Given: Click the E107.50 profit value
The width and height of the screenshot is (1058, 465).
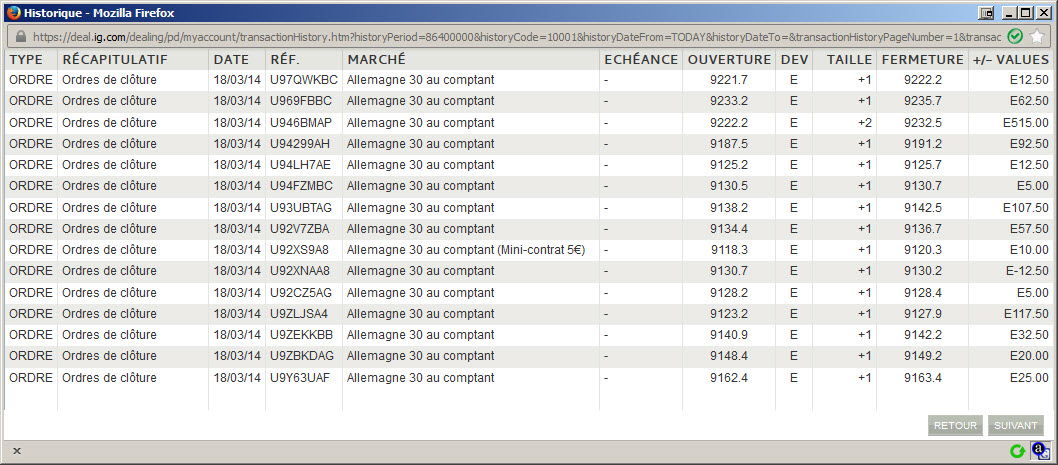Looking at the screenshot, I should [x=1026, y=207].
